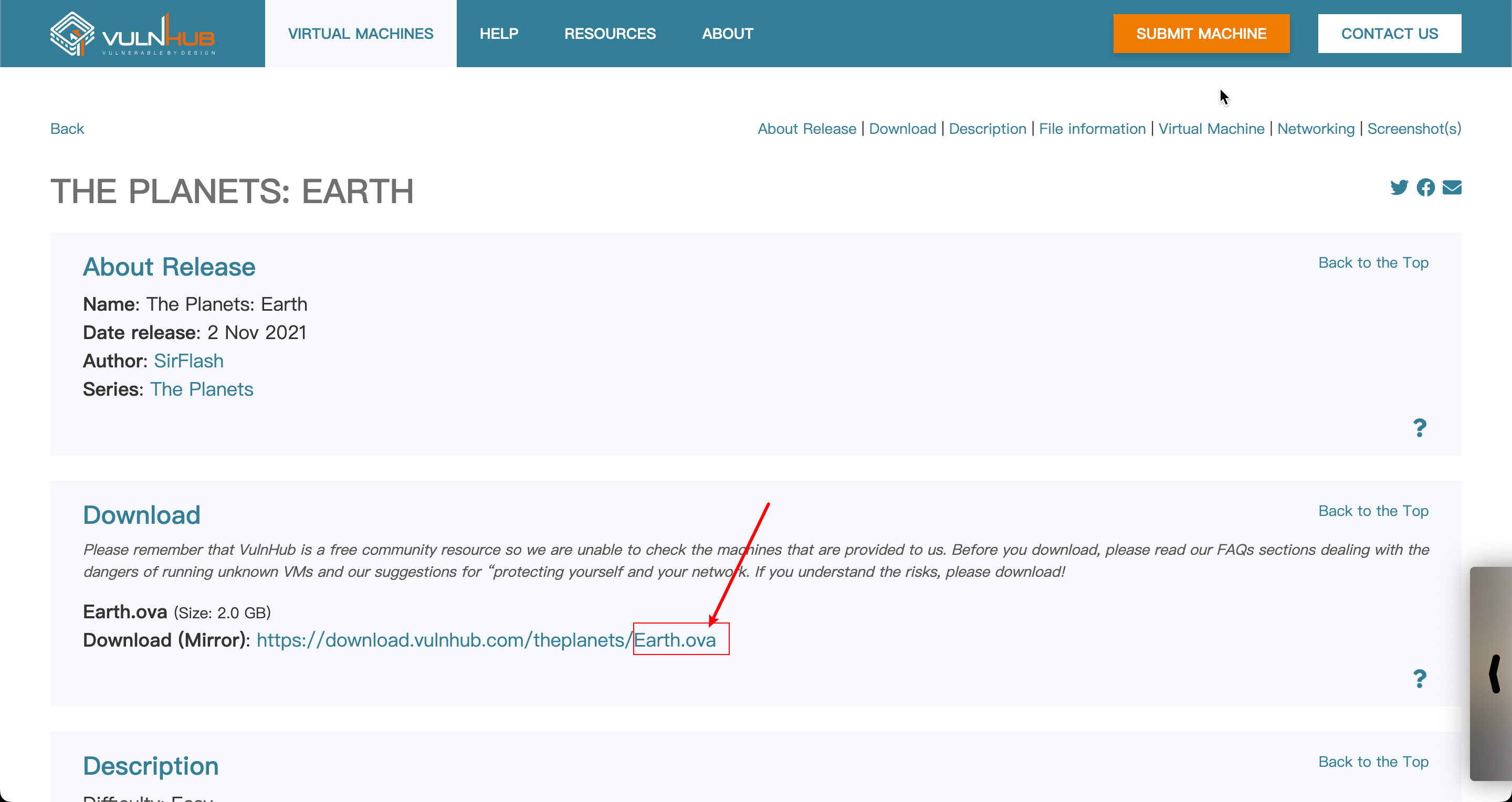This screenshot has width=1512, height=802.
Task: Open The Planets series link
Action: pos(201,389)
